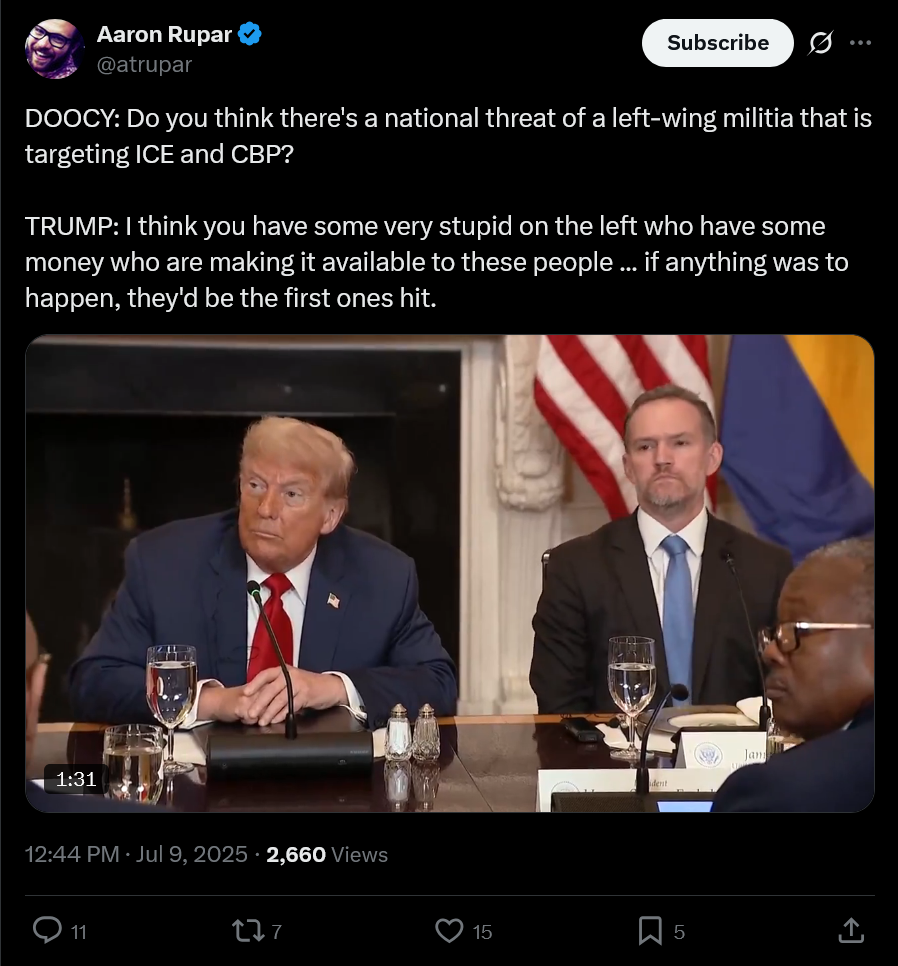Image resolution: width=898 pixels, height=966 pixels.
Task: Click the repost arrows icon
Action: [248, 931]
